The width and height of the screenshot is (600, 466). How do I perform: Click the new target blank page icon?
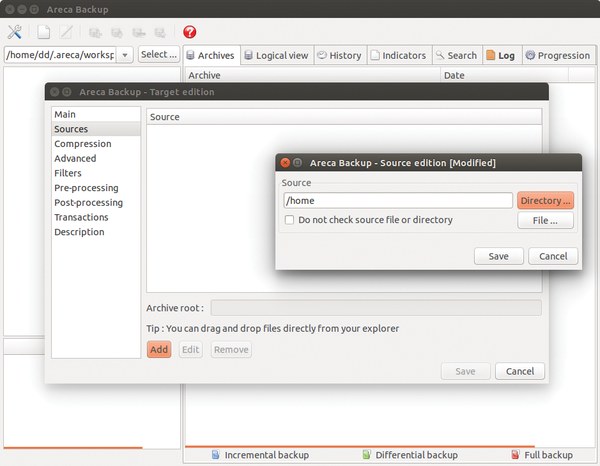coord(44,32)
